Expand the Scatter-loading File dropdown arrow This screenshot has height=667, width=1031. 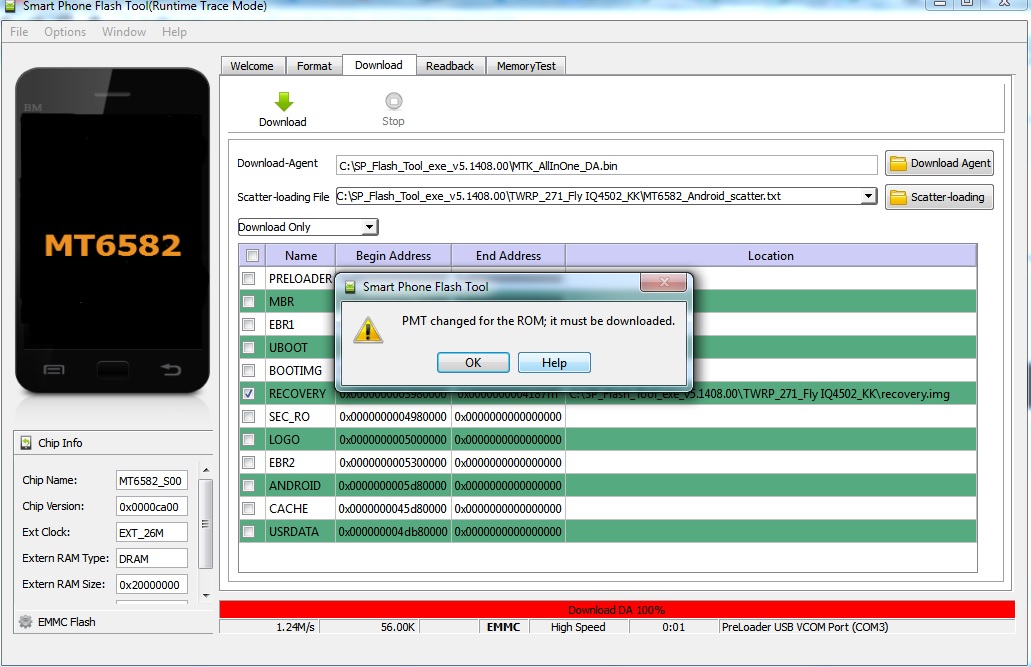click(869, 196)
